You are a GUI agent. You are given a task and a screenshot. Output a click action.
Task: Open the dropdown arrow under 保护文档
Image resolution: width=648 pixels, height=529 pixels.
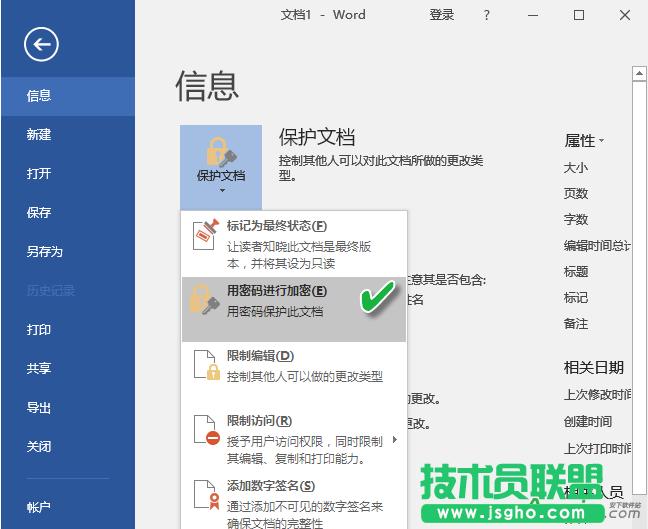point(221,189)
